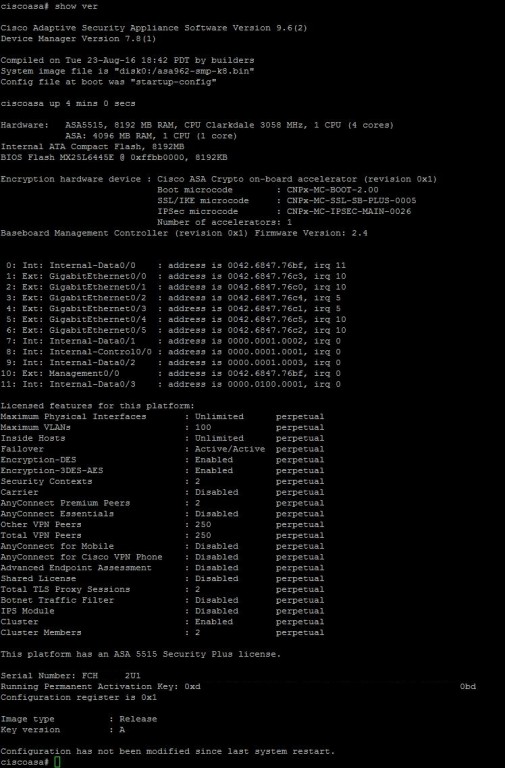The width and height of the screenshot is (505, 768).
Task: Click the Running Permanent Activation Key line
Action: pos(238,686)
